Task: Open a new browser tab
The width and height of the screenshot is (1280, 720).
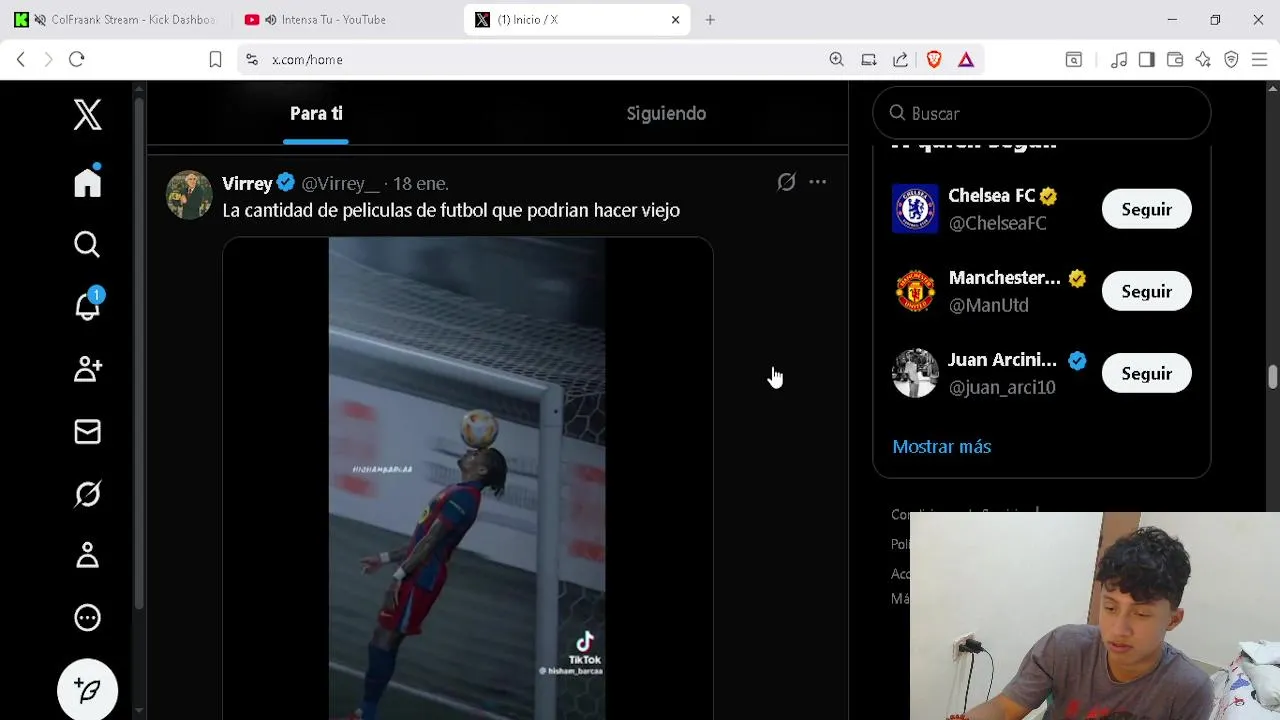Action: tap(710, 20)
